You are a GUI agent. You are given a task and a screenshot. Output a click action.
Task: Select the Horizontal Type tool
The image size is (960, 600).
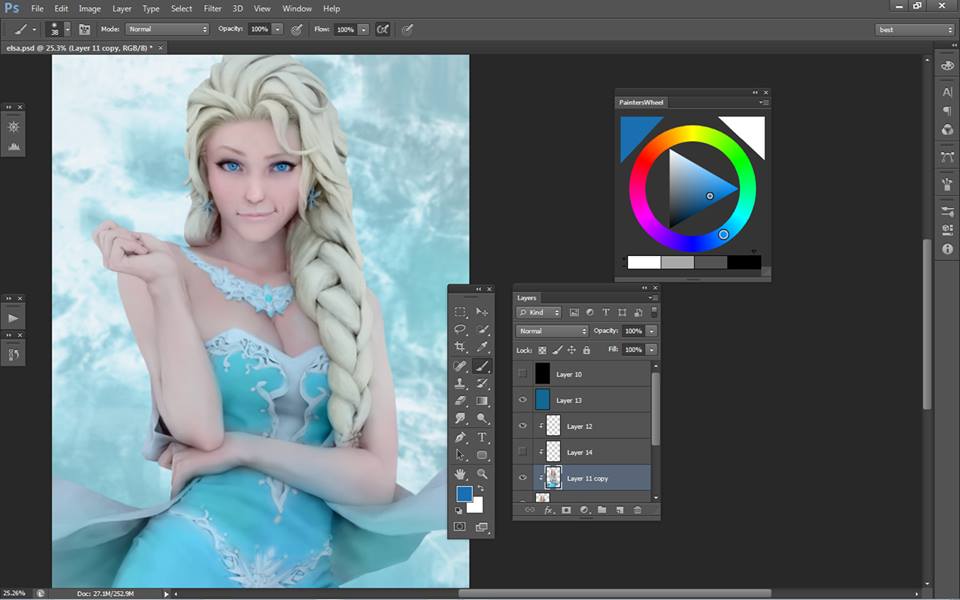482,437
